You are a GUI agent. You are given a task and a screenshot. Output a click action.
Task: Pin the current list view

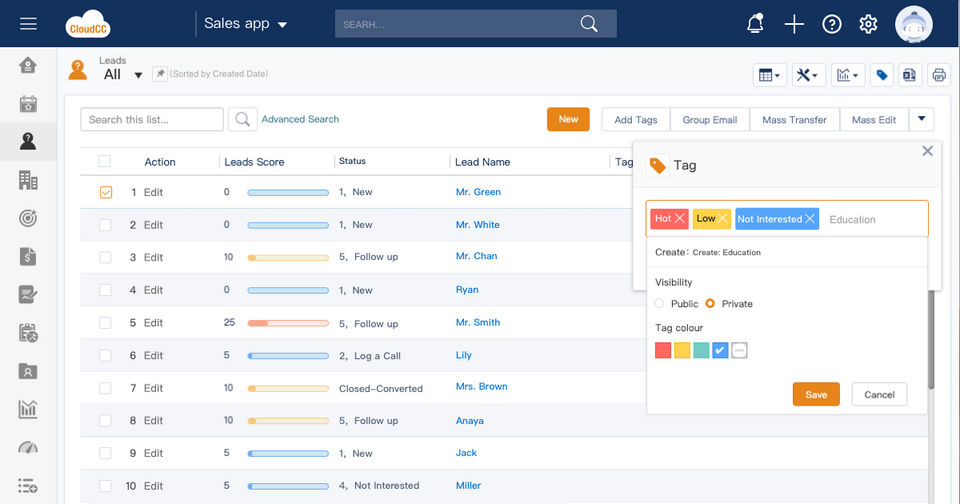pyautogui.click(x=160, y=73)
